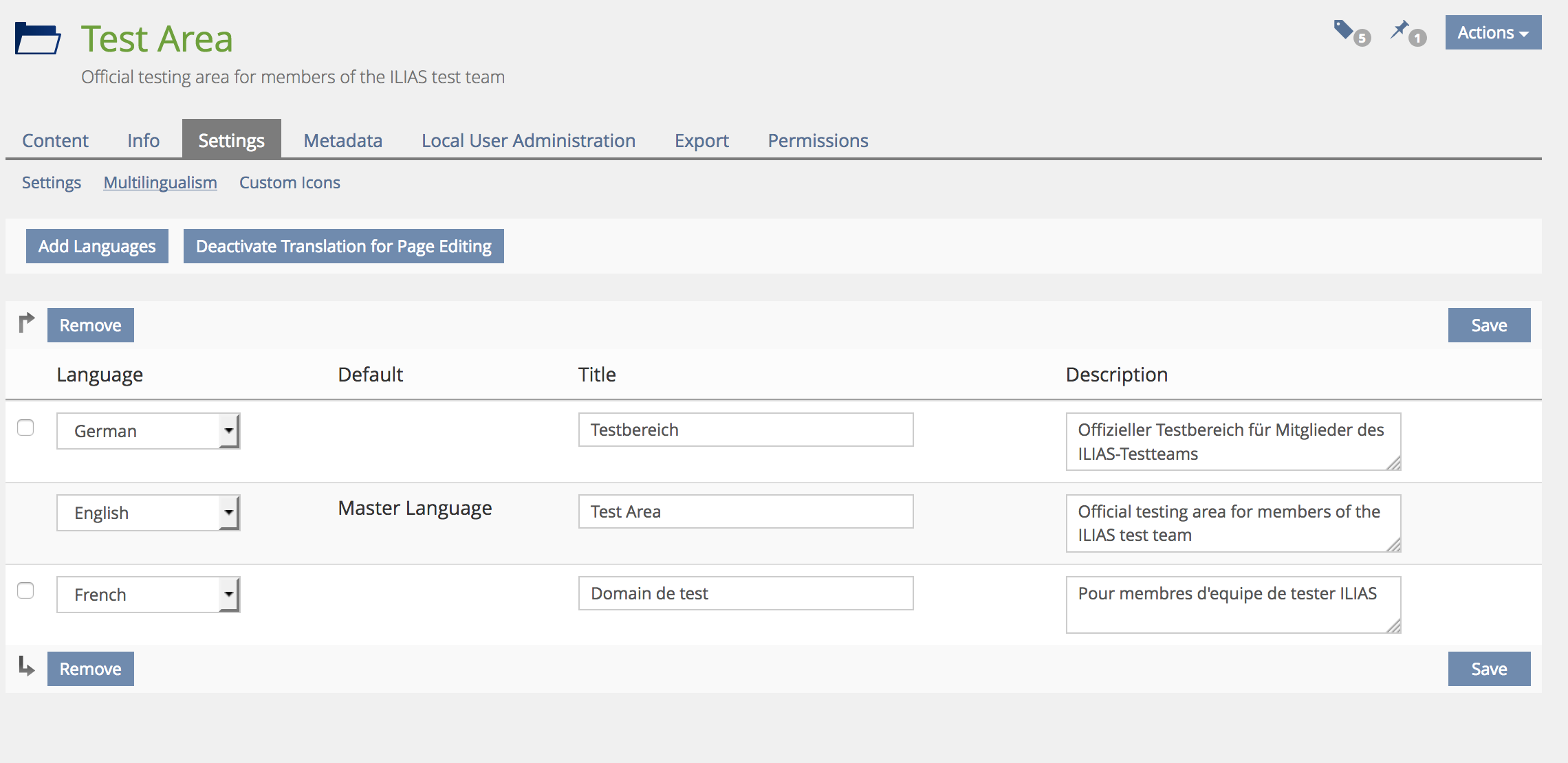This screenshot has height=763, width=1568.
Task: Click the bottom select-all arrow icon
Action: (26, 666)
